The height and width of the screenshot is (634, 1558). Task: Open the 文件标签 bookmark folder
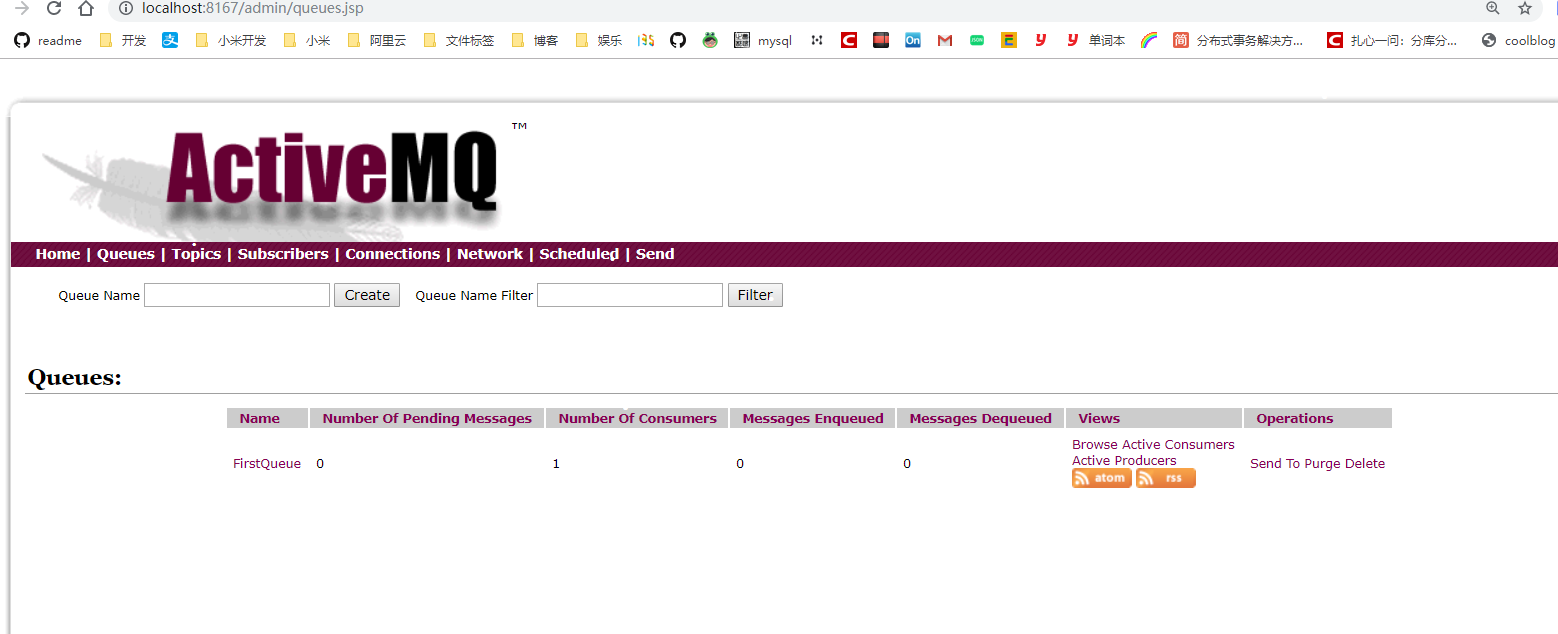point(459,40)
